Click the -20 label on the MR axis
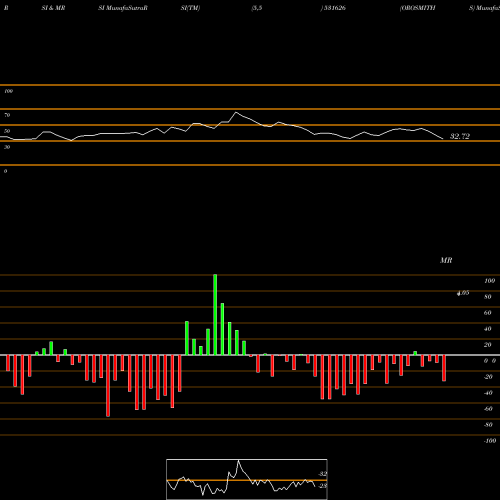Image resolution: width=500 pixels, height=500 pixels. point(488,377)
